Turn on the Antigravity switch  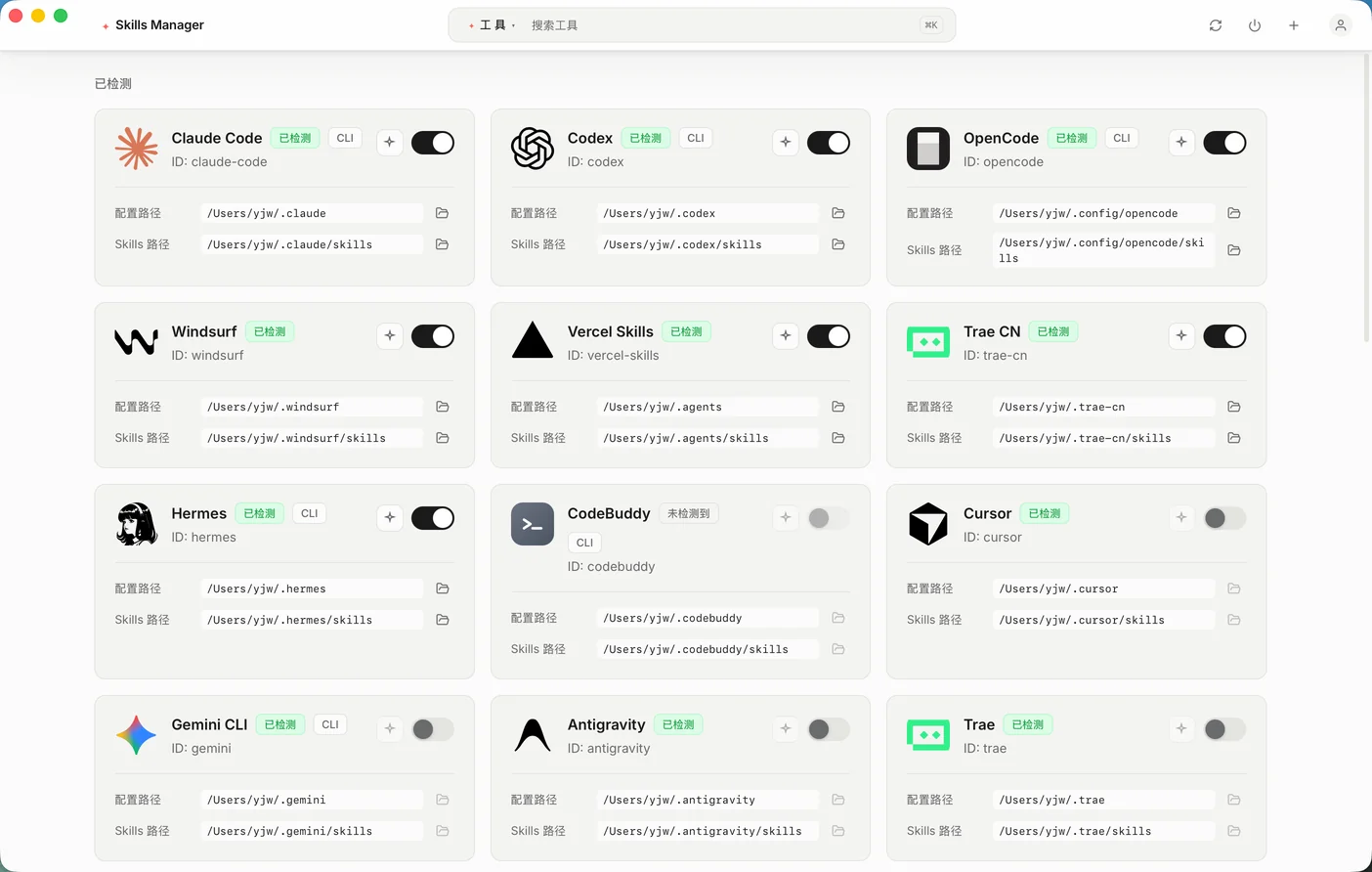pos(829,729)
